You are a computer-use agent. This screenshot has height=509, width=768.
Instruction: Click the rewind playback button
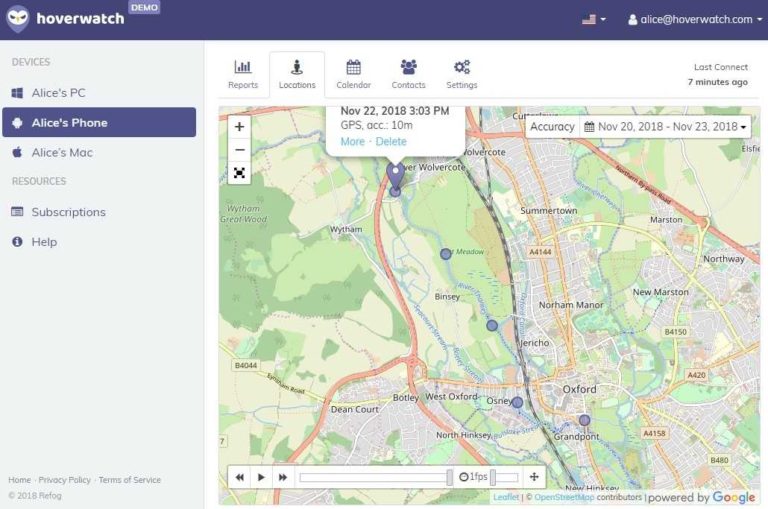[240, 477]
